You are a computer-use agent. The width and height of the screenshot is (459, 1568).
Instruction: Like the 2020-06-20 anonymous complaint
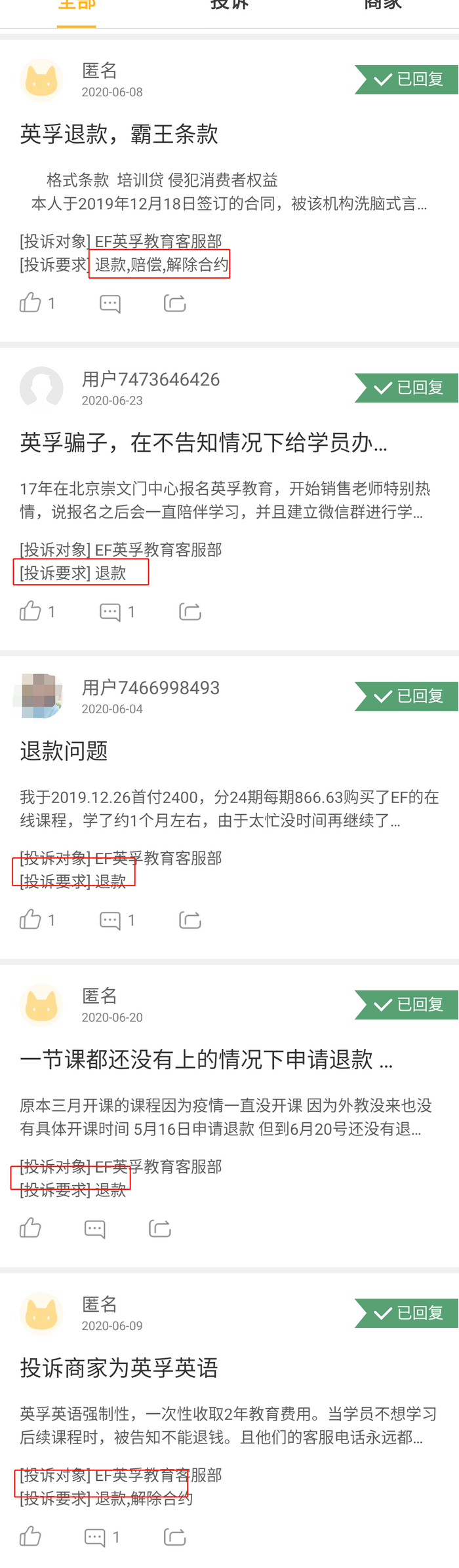click(x=30, y=1228)
